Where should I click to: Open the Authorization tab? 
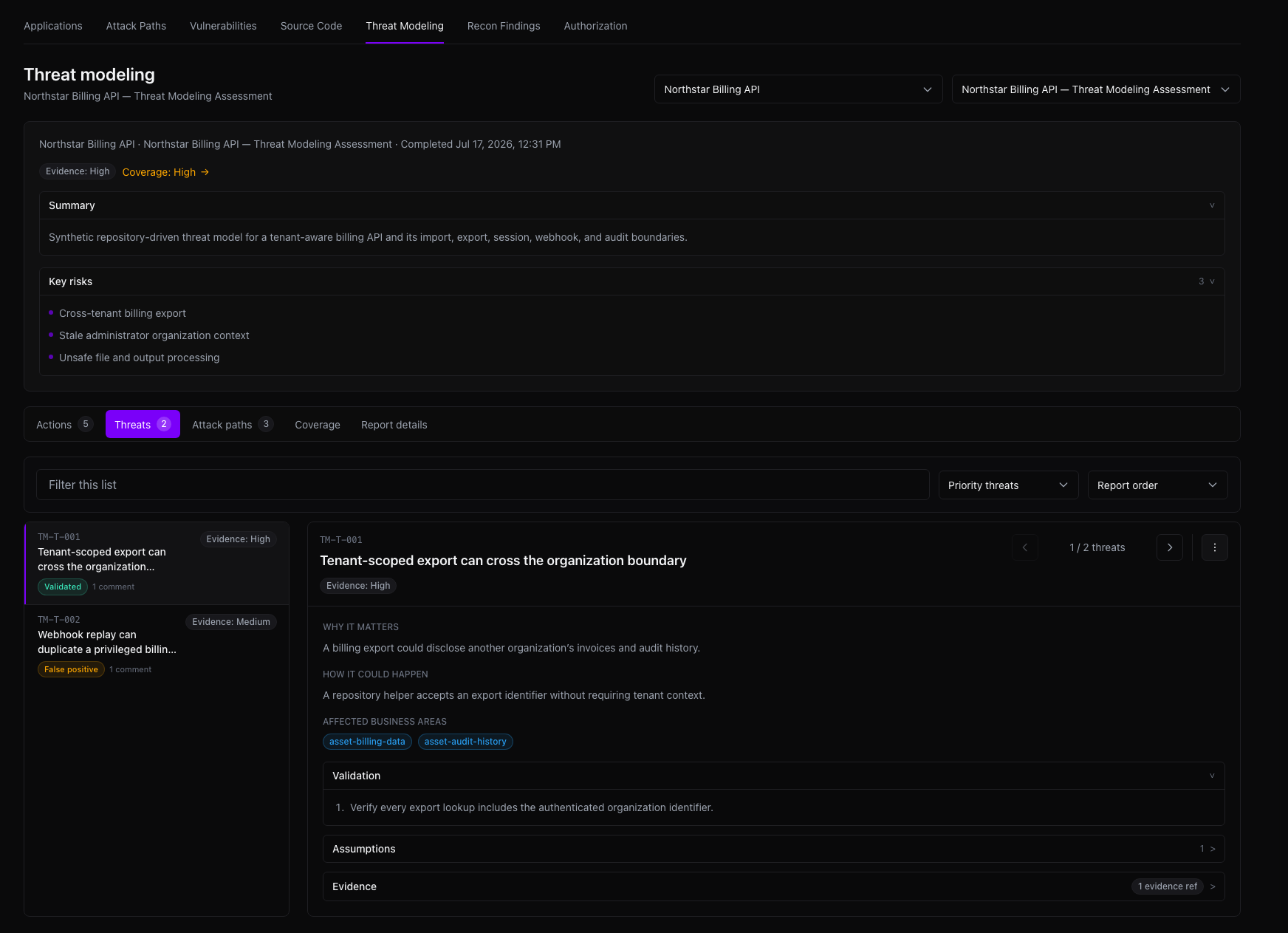tap(595, 26)
